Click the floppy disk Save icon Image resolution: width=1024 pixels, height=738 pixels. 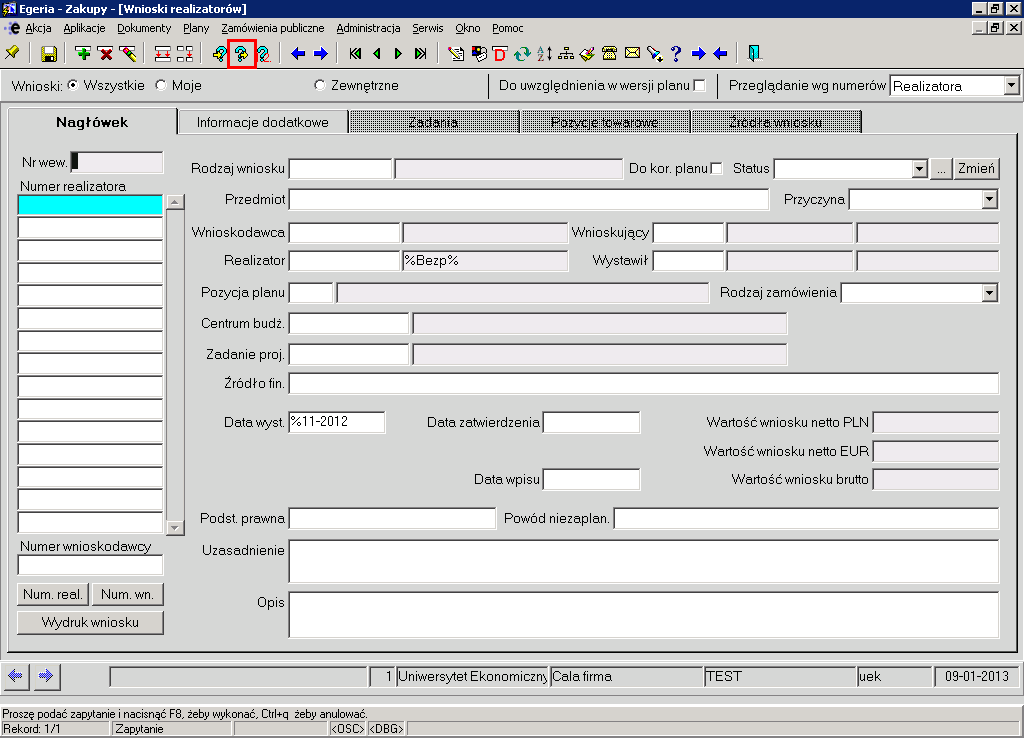click(x=49, y=54)
